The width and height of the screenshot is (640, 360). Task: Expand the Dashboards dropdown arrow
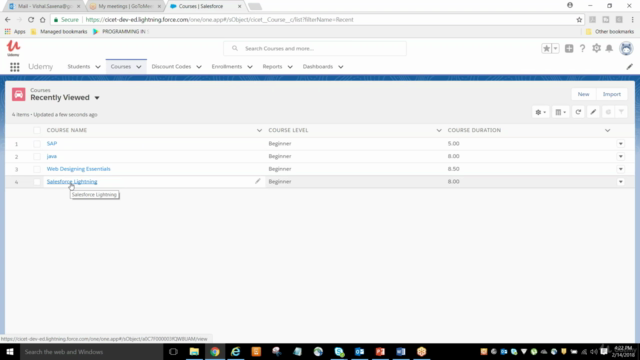pos(340,67)
